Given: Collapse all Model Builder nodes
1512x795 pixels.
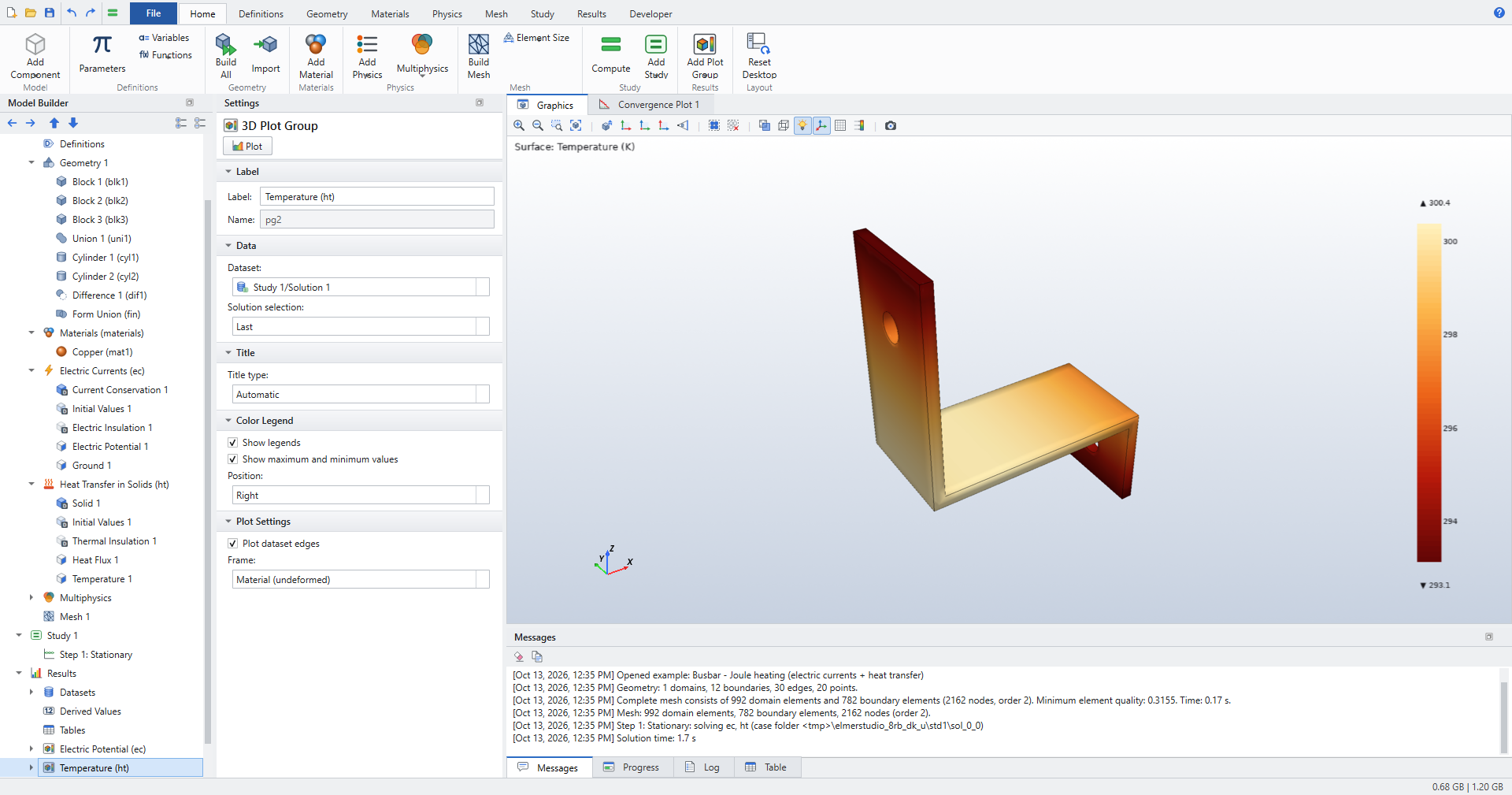Looking at the screenshot, I should (x=200, y=123).
